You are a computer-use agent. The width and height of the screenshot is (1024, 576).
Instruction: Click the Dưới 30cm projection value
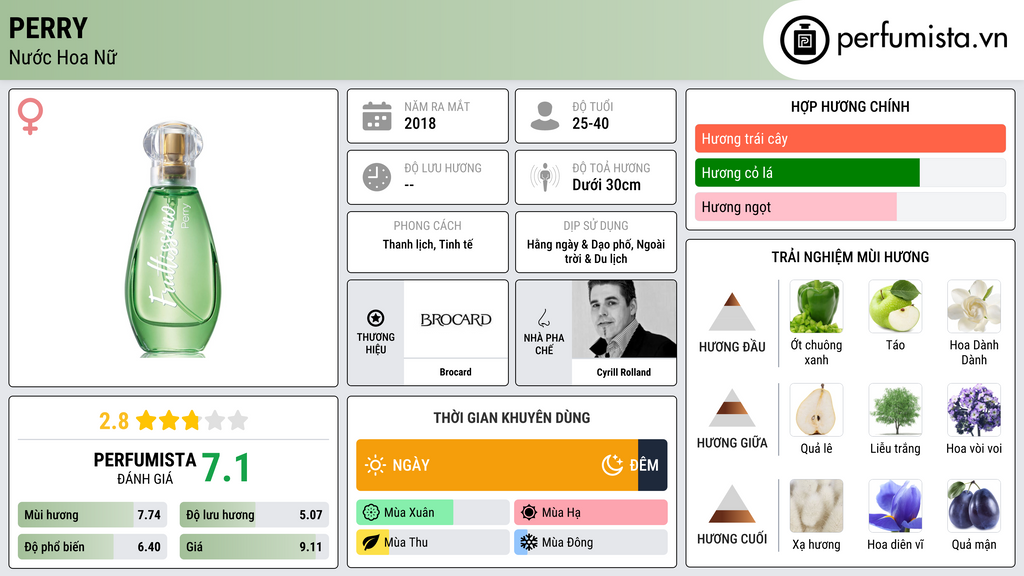[x=606, y=185]
